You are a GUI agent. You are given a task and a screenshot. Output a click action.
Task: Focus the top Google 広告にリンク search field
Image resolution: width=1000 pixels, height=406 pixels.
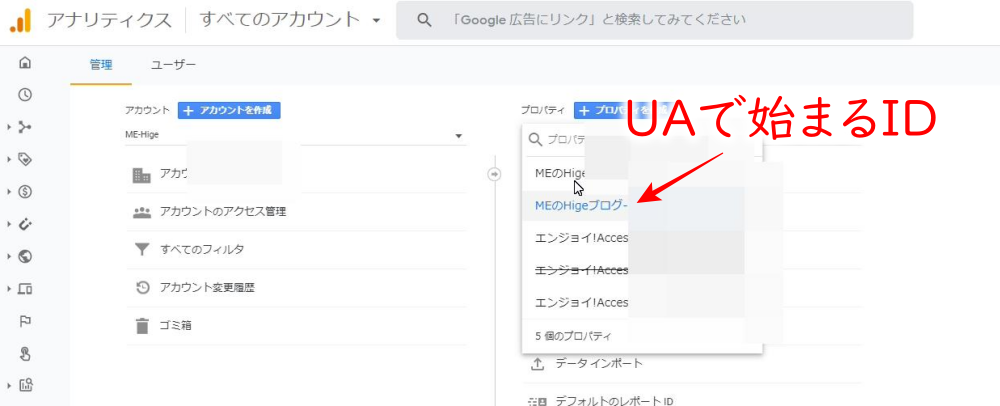[654, 20]
